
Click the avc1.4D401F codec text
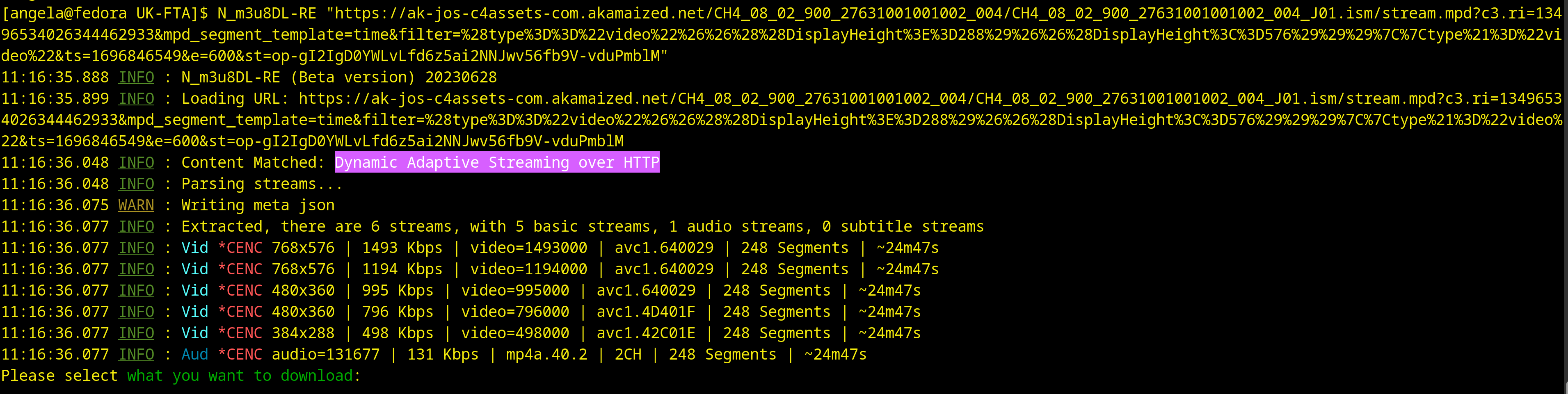645,312
